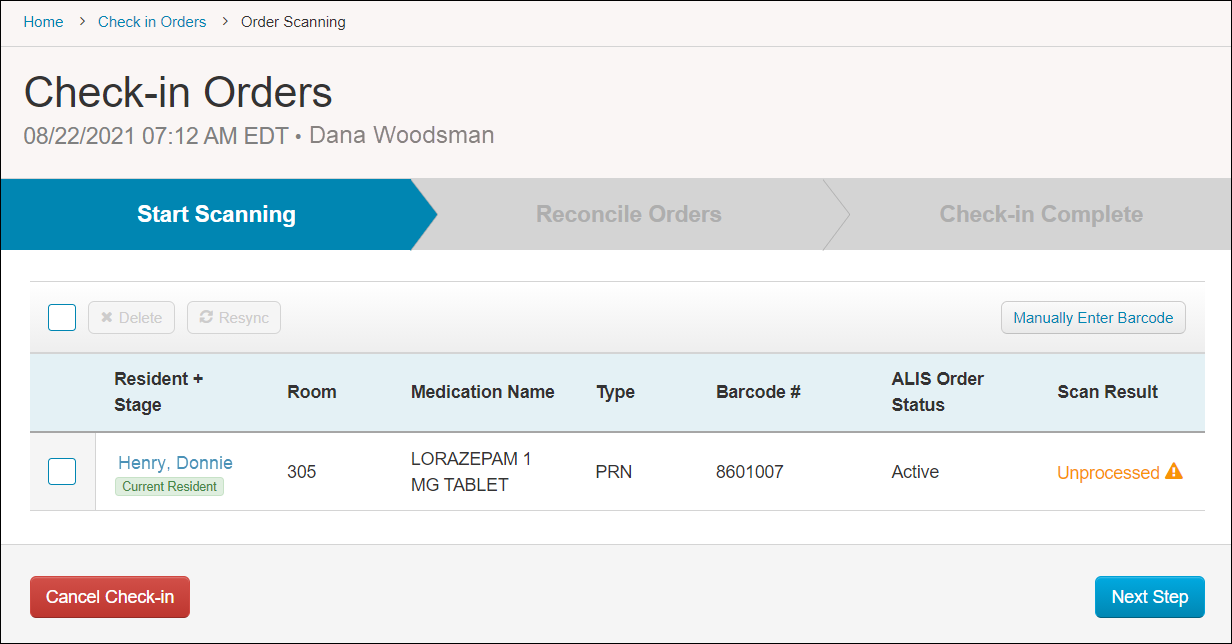The image size is (1232, 644).
Task: Open the Home breadcrumb link
Action: pyautogui.click(x=43, y=21)
